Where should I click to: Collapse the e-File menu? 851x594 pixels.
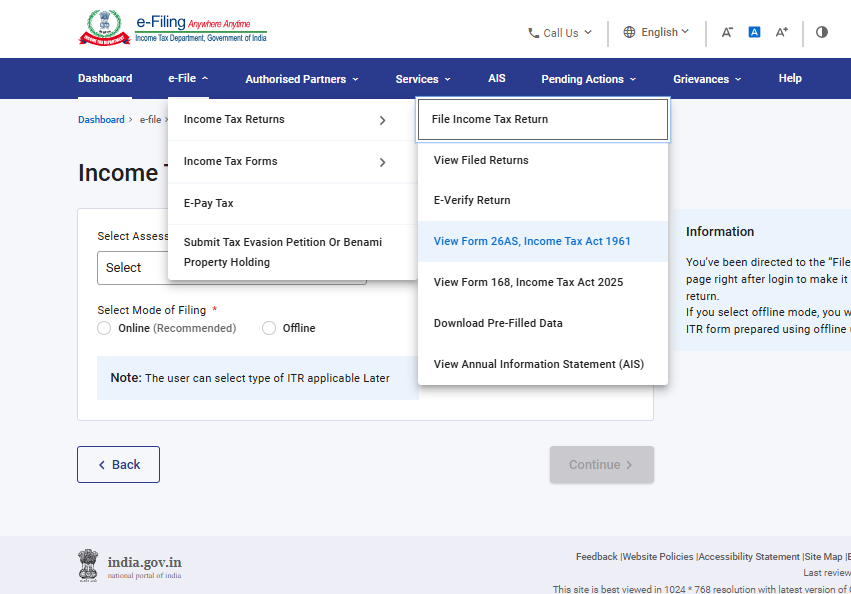(188, 78)
